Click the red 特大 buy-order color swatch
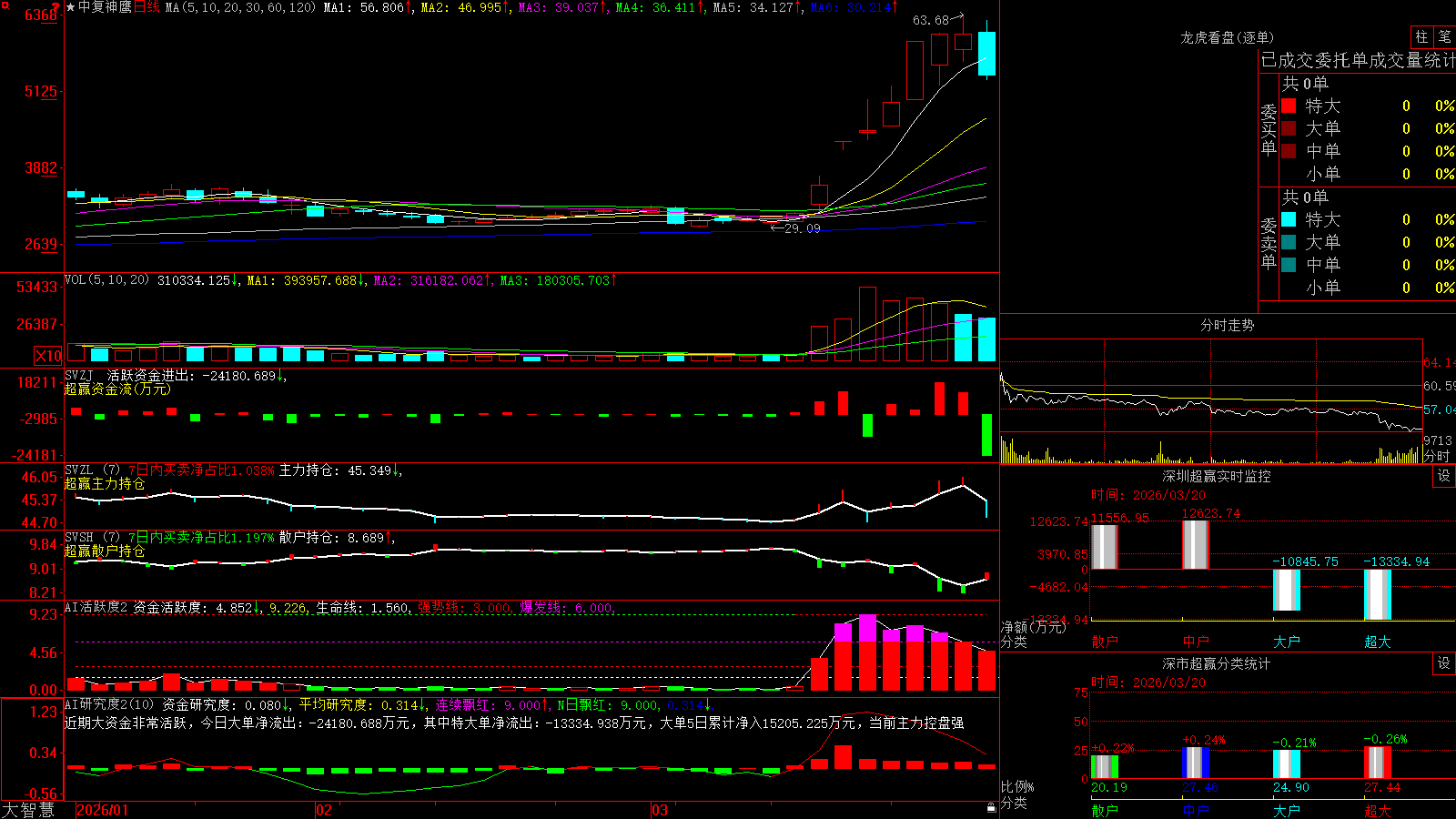 (x=1289, y=106)
